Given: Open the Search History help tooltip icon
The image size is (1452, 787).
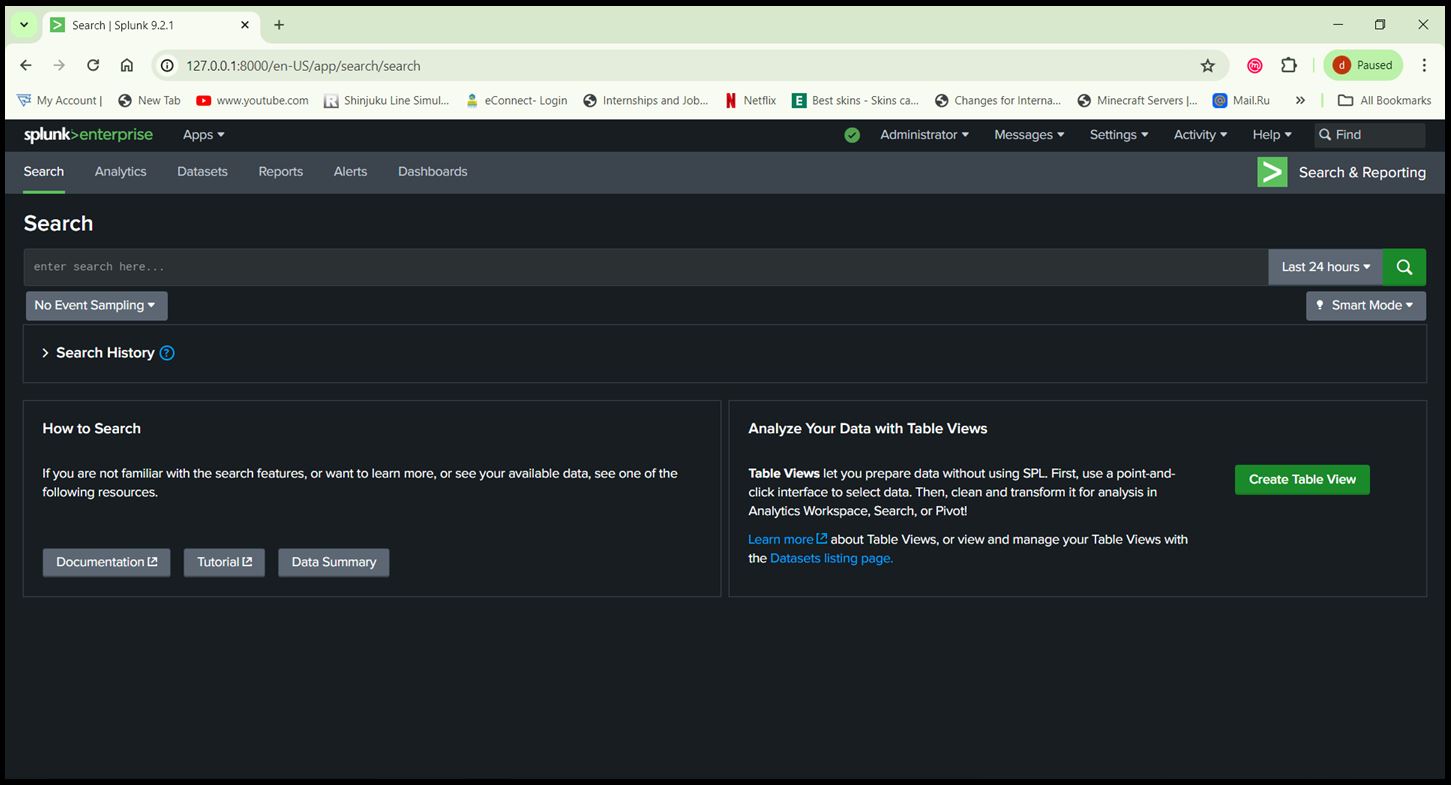Looking at the screenshot, I should coord(168,352).
